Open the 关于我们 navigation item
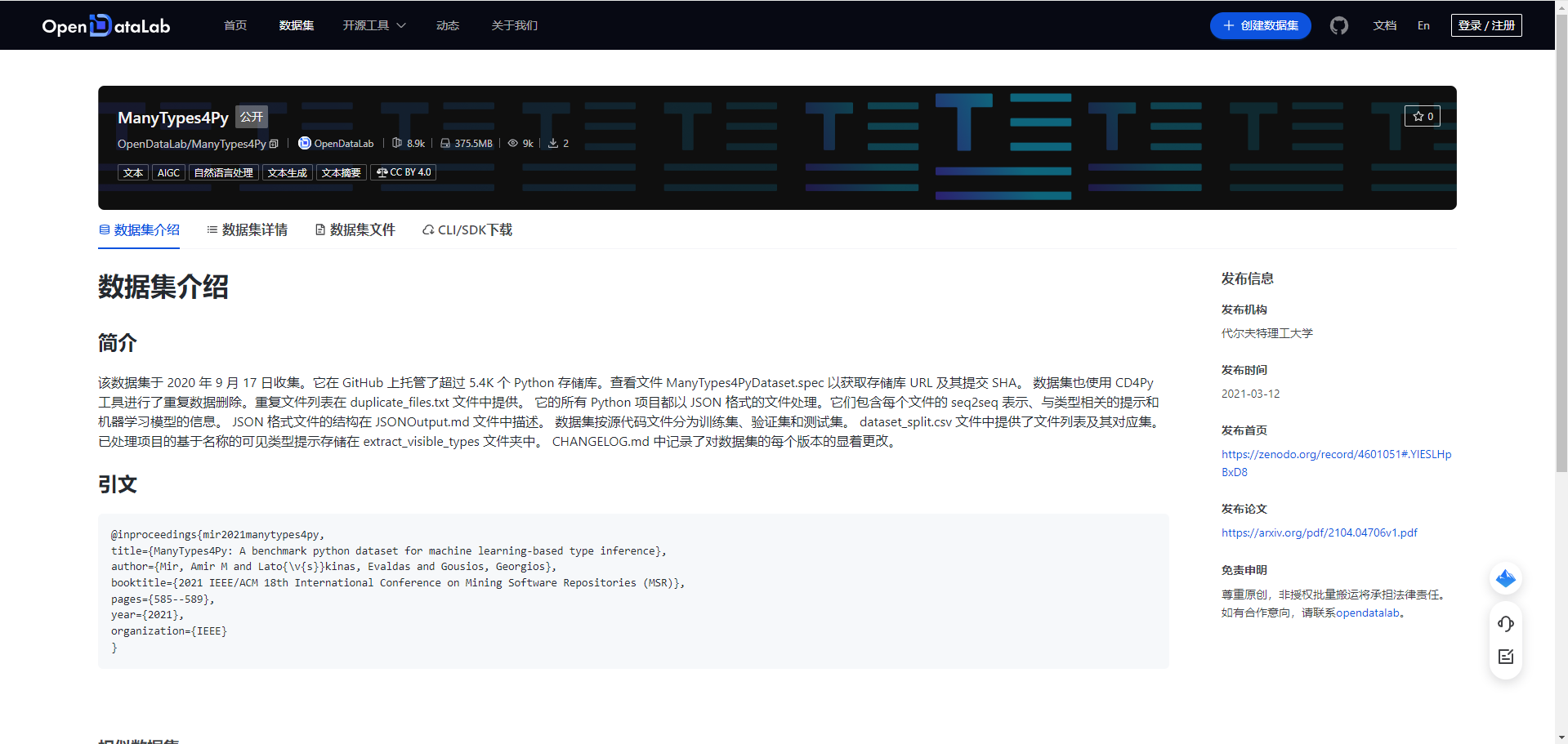 (x=515, y=25)
